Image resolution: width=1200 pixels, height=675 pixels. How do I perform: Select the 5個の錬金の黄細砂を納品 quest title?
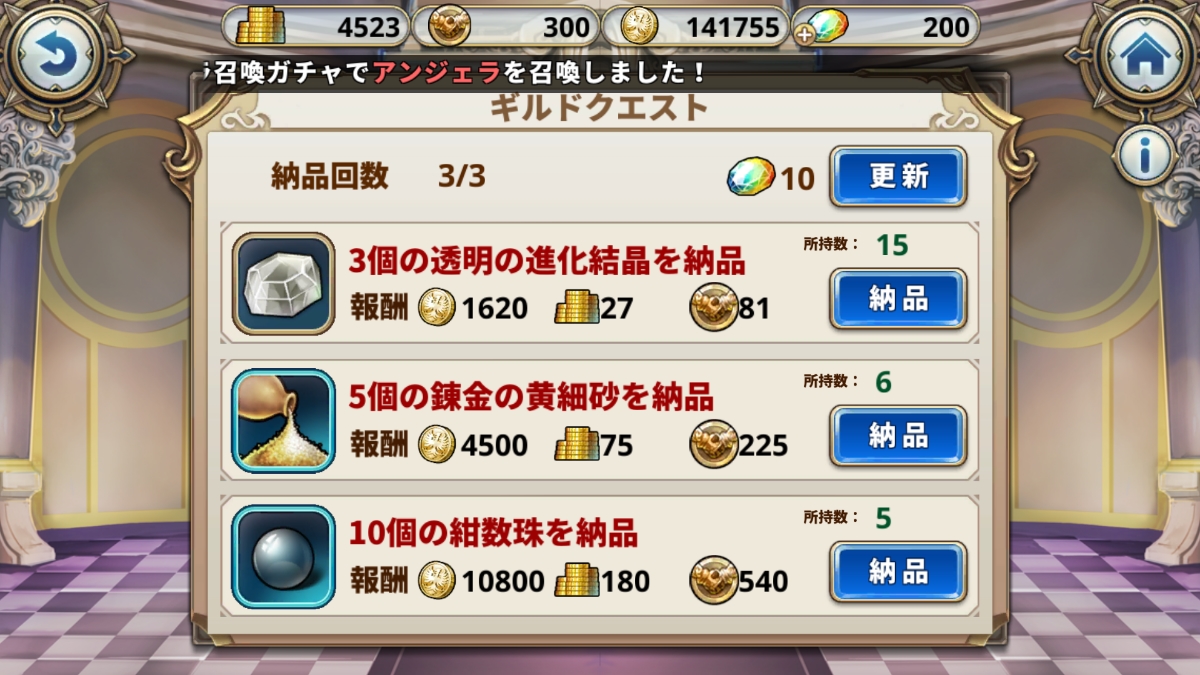click(x=531, y=397)
